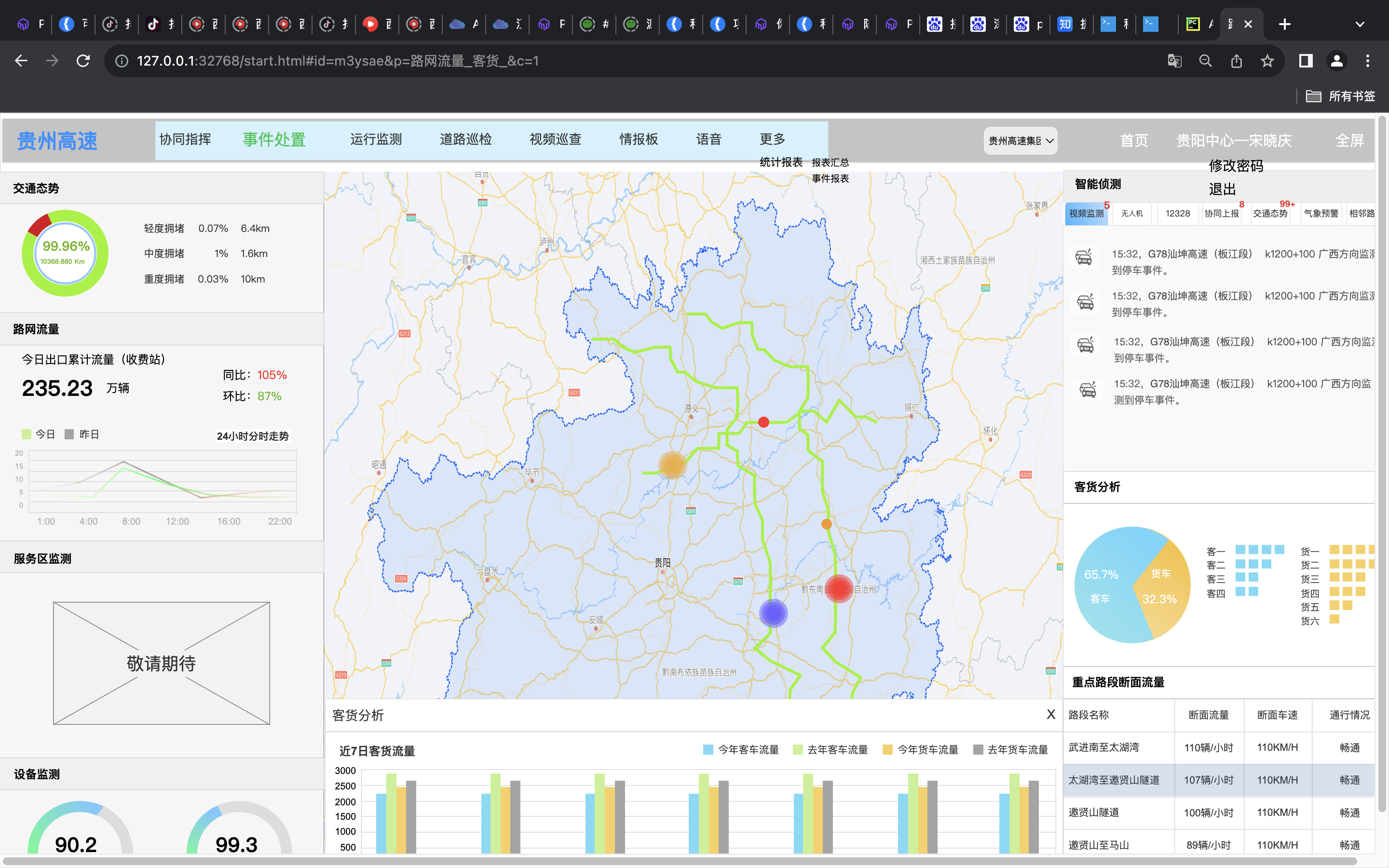Click the site info icon in address bar
The image size is (1389, 868).
click(122, 61)
